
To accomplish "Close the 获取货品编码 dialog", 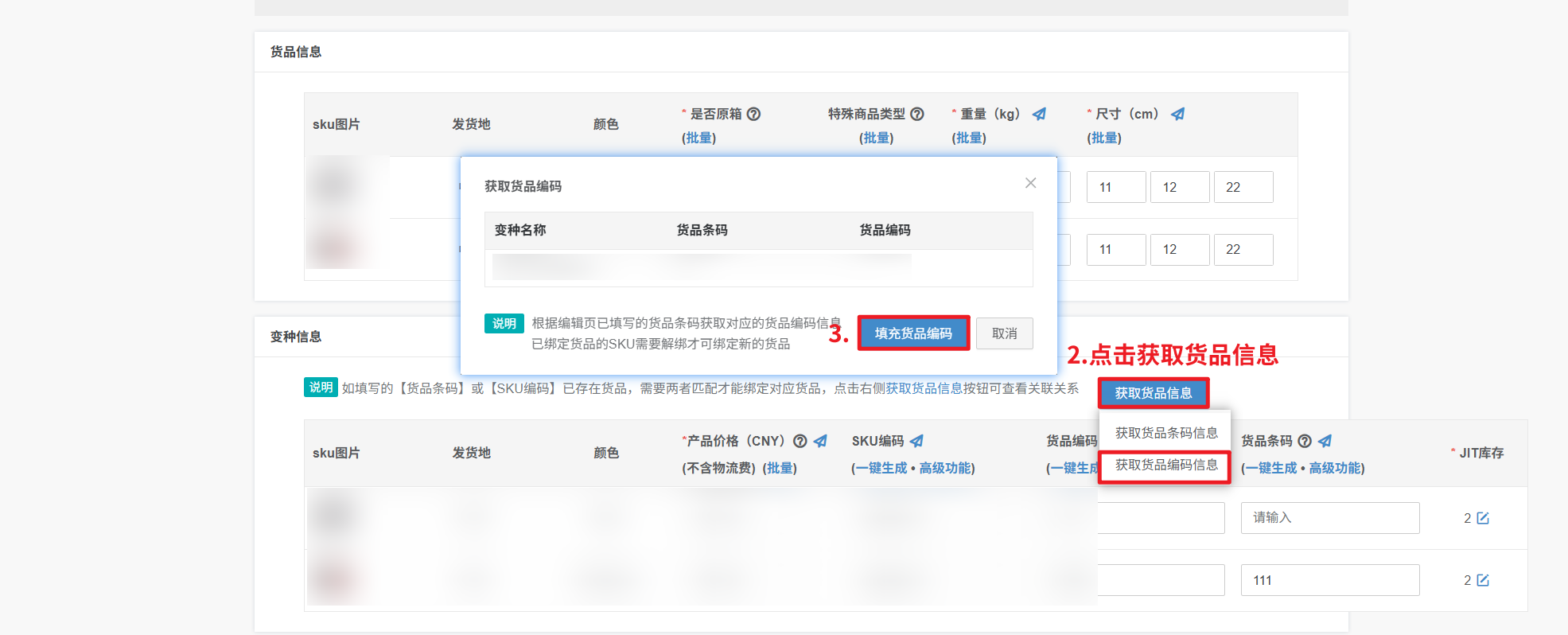I will [1030, 183].
